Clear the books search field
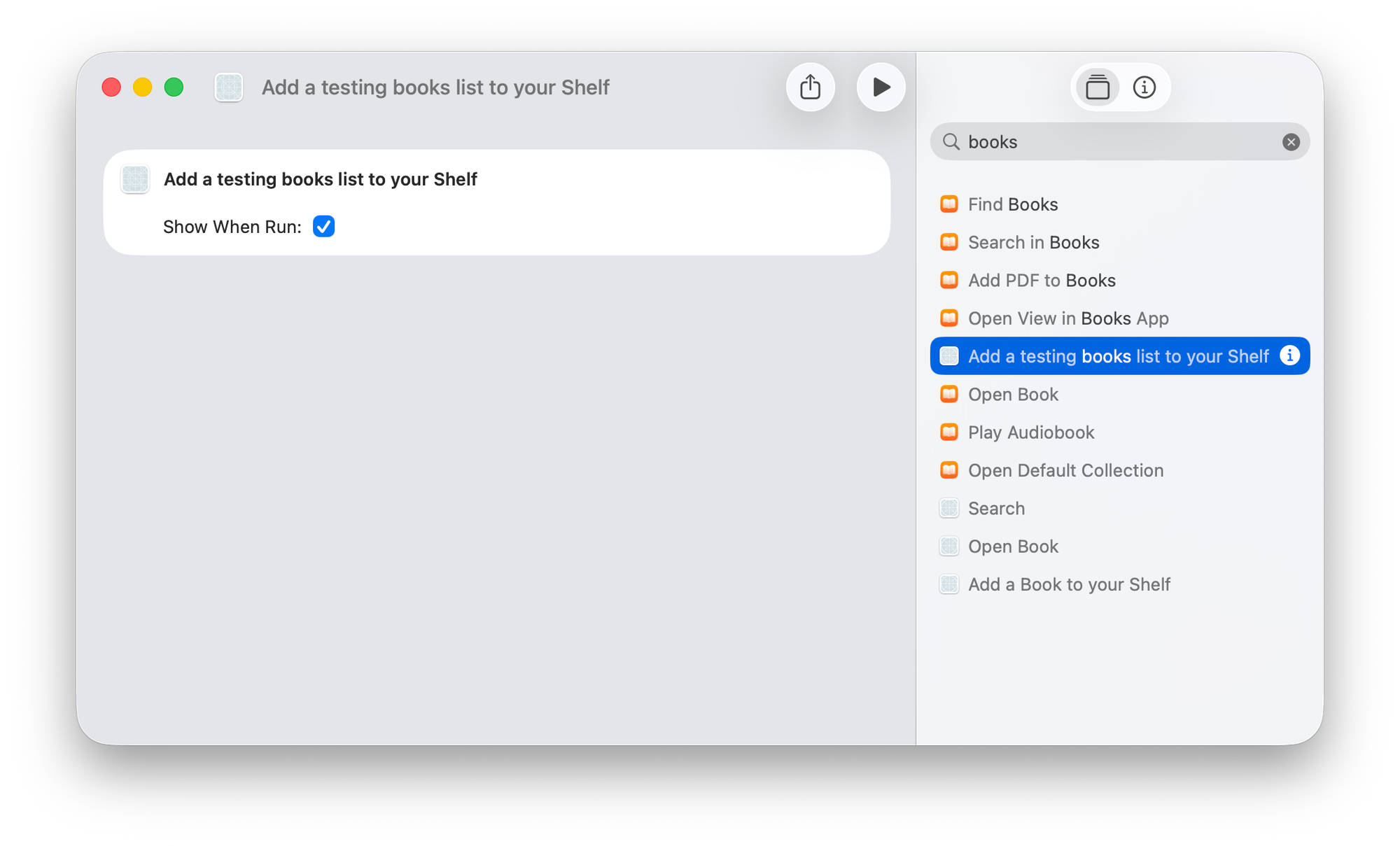 click(1291, 142)
